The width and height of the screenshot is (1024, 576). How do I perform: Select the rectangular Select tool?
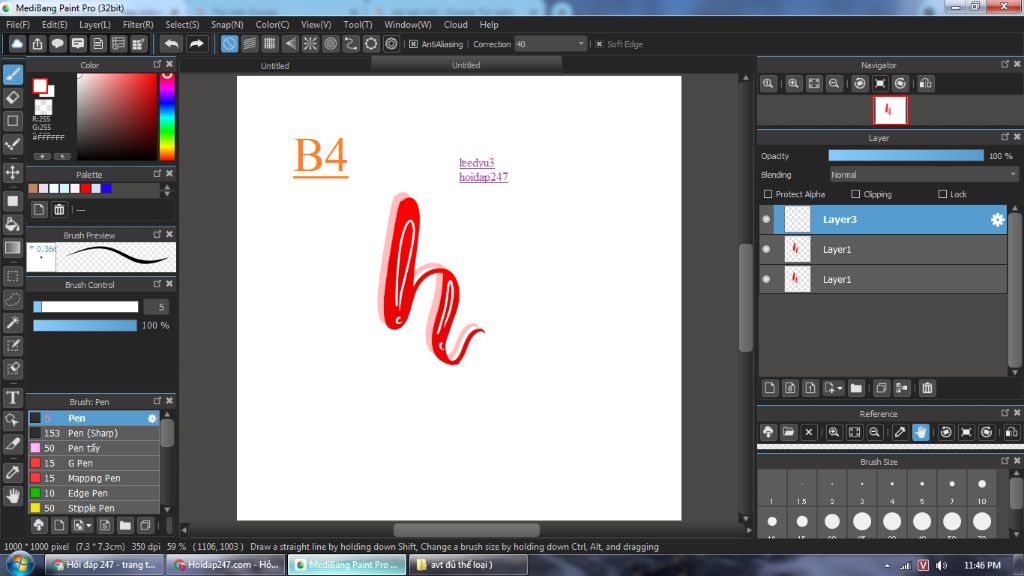point(12,276)
